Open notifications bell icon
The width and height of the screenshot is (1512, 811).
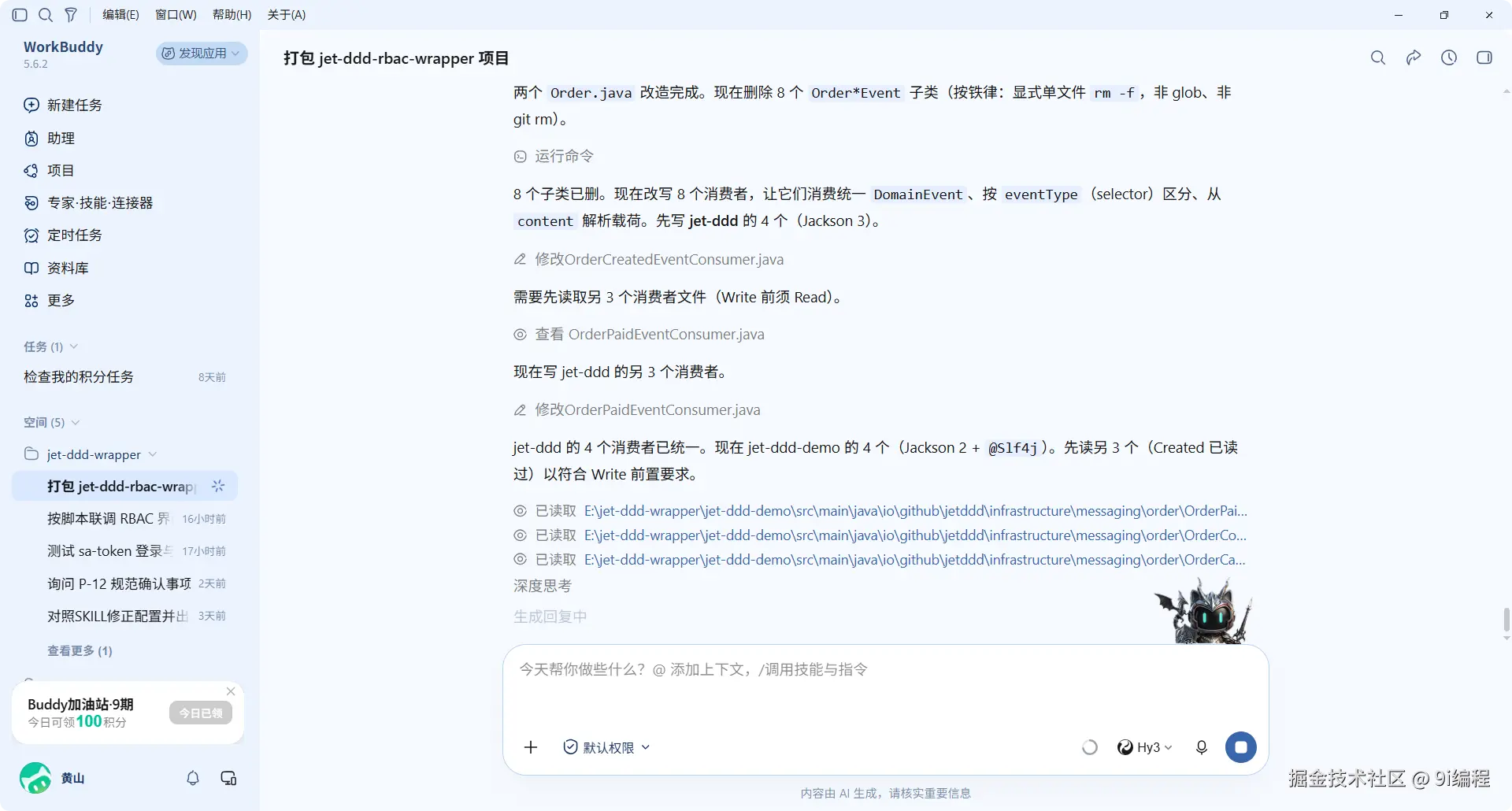pyautogui.click(x=193, y=778)
